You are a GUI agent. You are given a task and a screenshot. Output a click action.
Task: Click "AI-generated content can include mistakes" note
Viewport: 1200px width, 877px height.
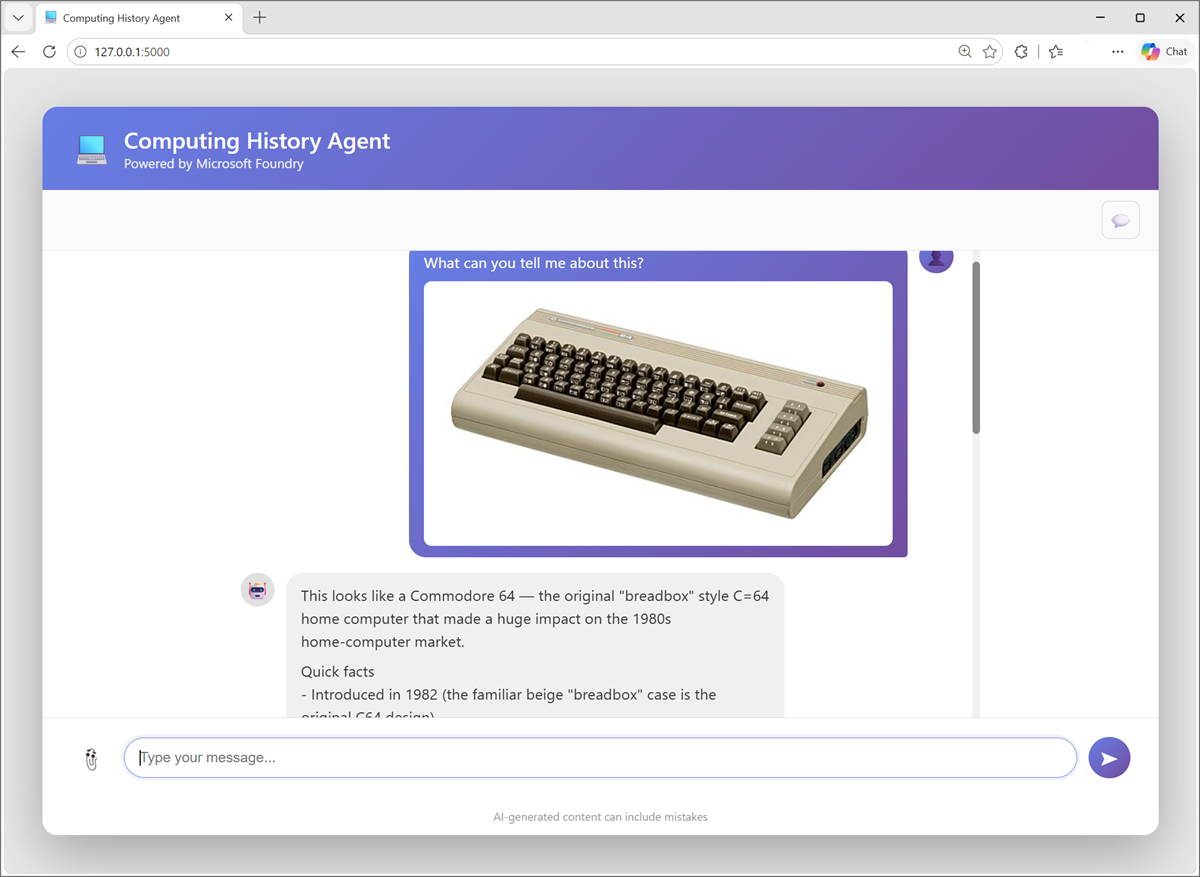600,817
